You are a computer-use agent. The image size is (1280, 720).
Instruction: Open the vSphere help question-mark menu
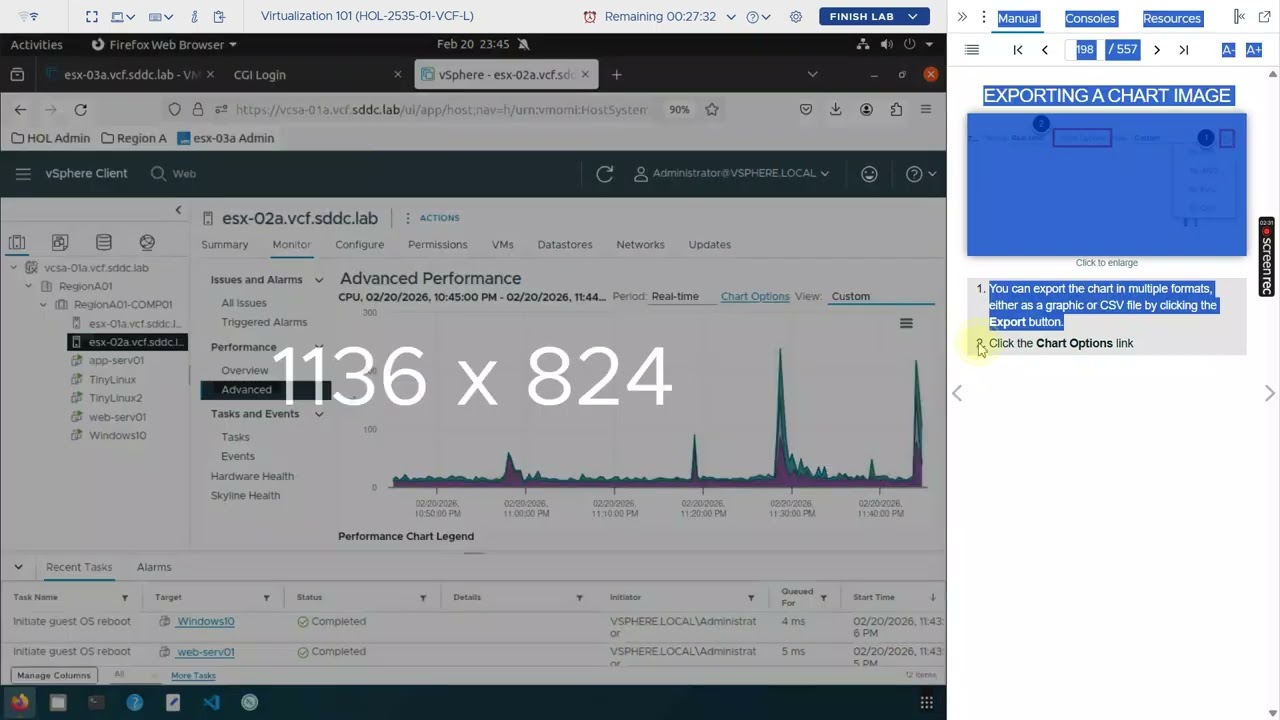click(920, 174)
